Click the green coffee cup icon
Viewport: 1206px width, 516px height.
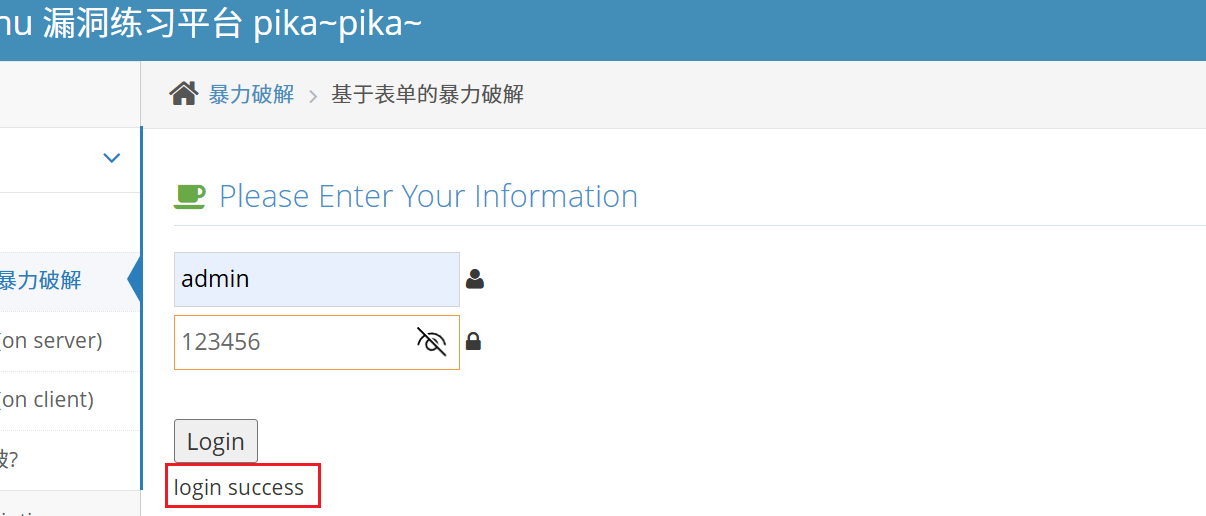click(190, 196)
